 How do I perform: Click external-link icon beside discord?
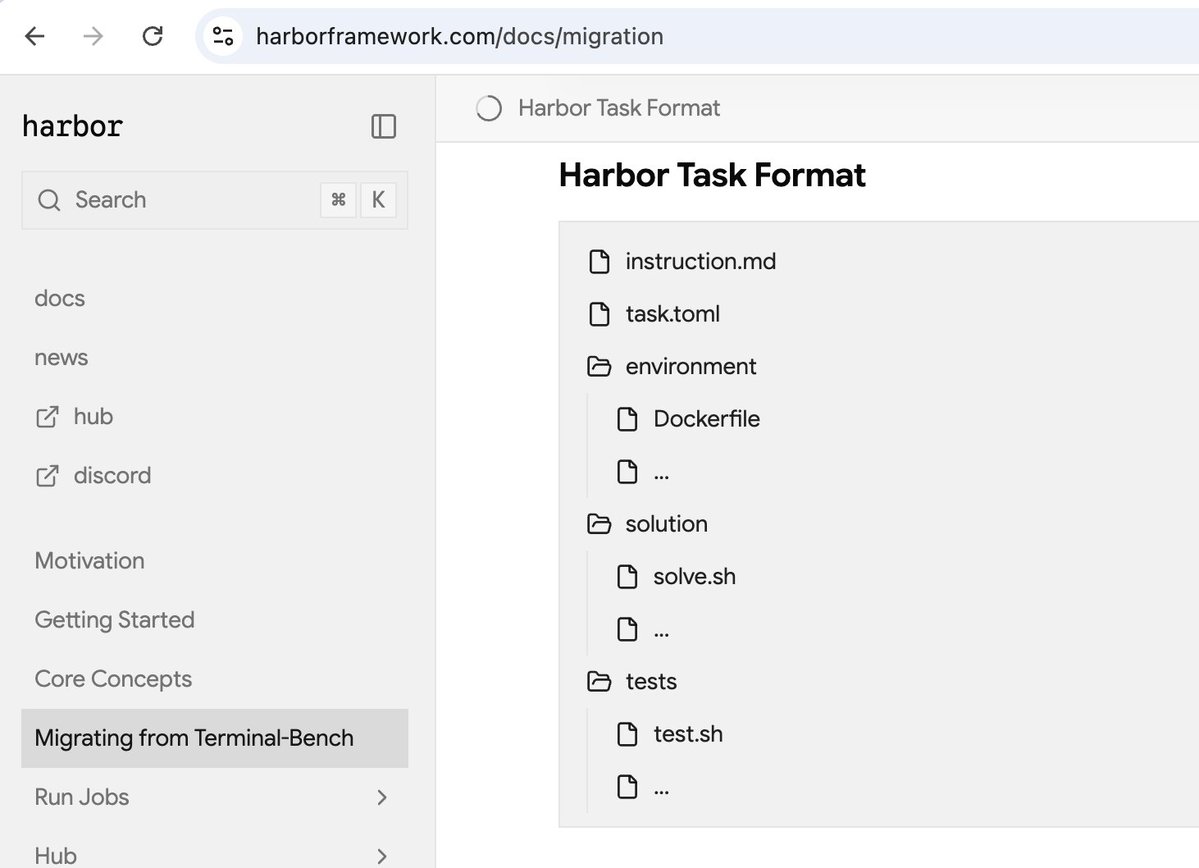(47, 476)
